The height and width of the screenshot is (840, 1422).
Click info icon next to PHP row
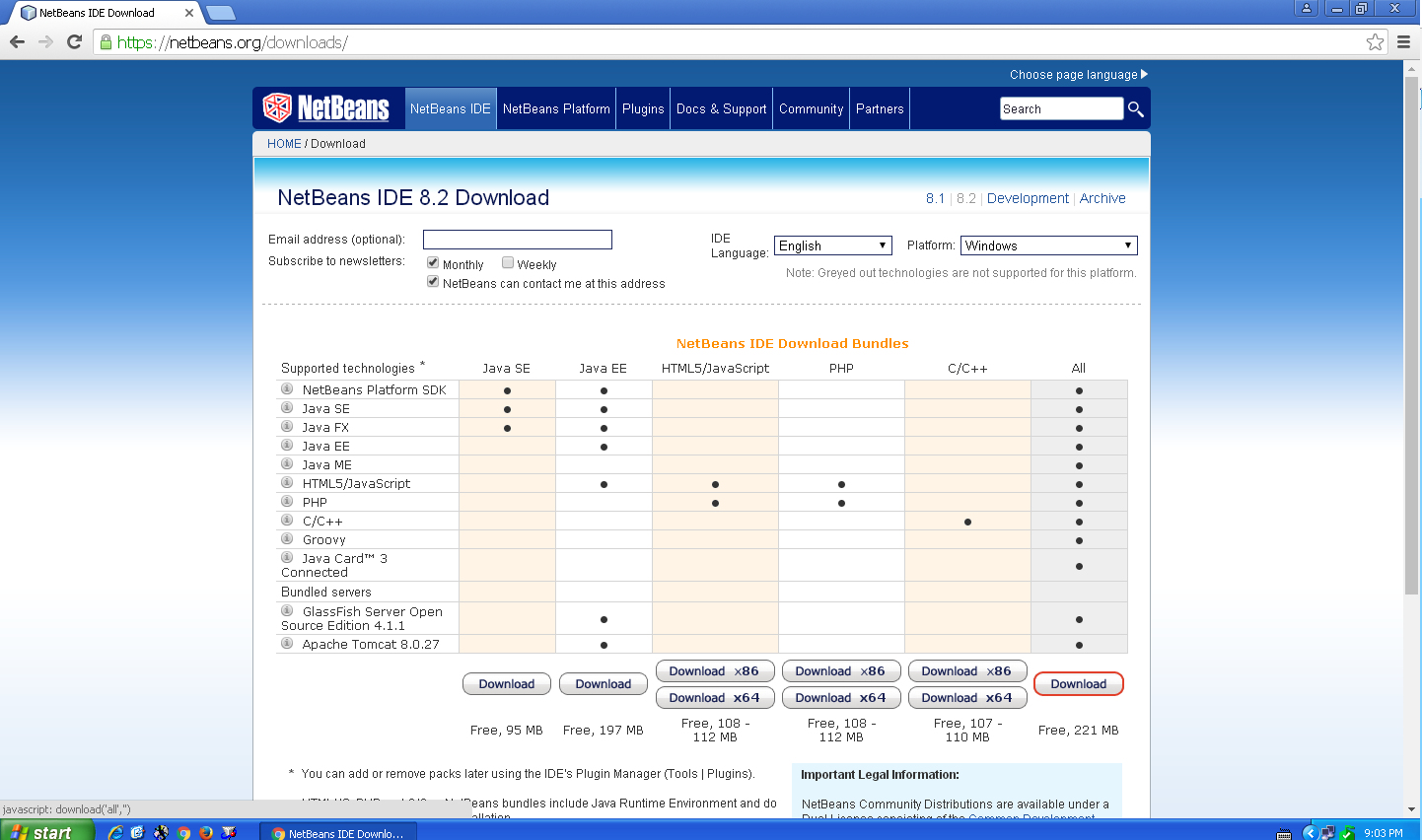287,502
